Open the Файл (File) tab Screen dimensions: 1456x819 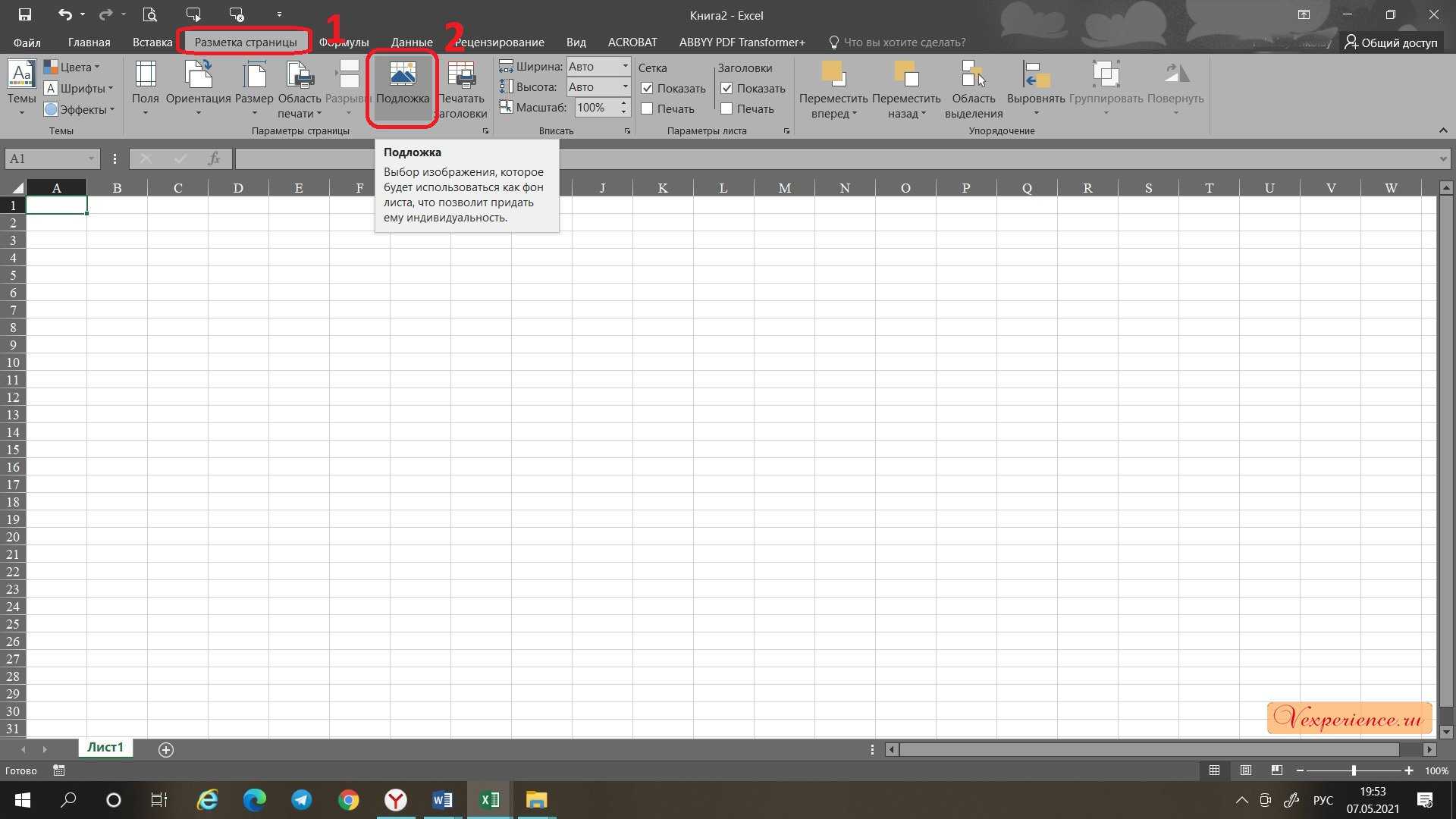pyautogui.click(x=27, y=42)
